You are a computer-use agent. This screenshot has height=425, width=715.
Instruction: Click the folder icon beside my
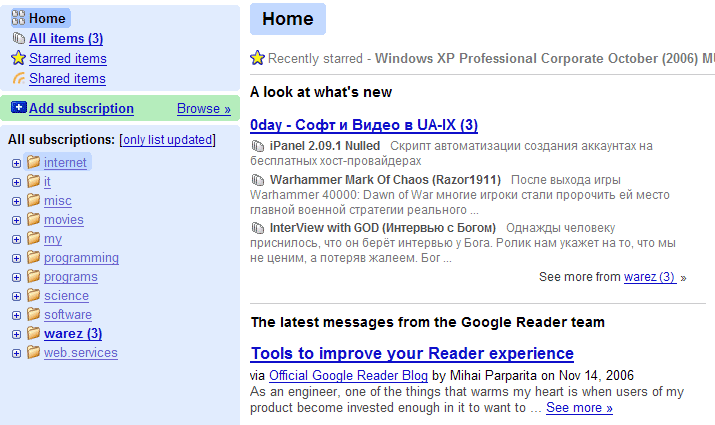pos(33,238)
